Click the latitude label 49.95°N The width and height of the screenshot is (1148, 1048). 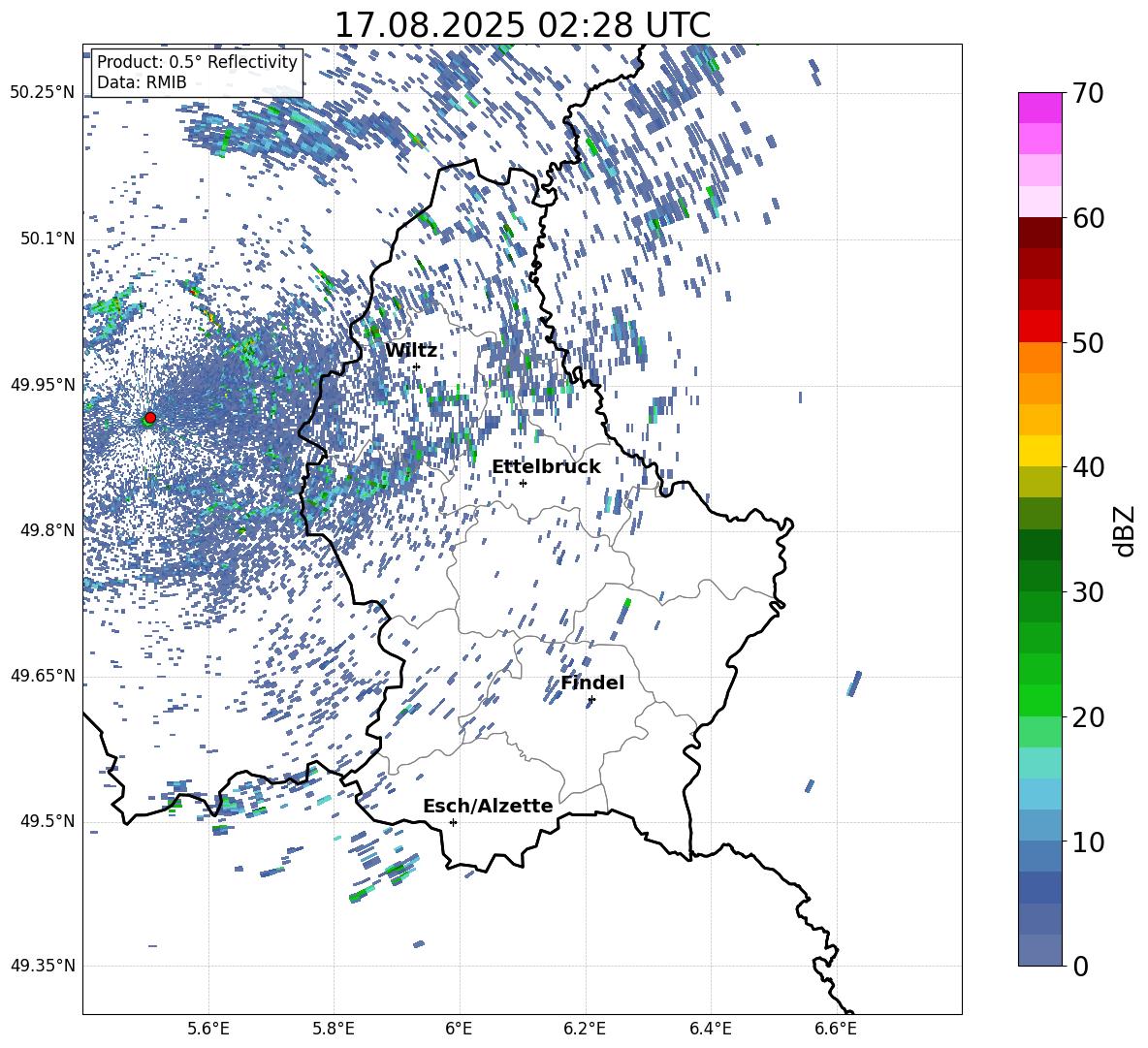click(x=43, y=385)
